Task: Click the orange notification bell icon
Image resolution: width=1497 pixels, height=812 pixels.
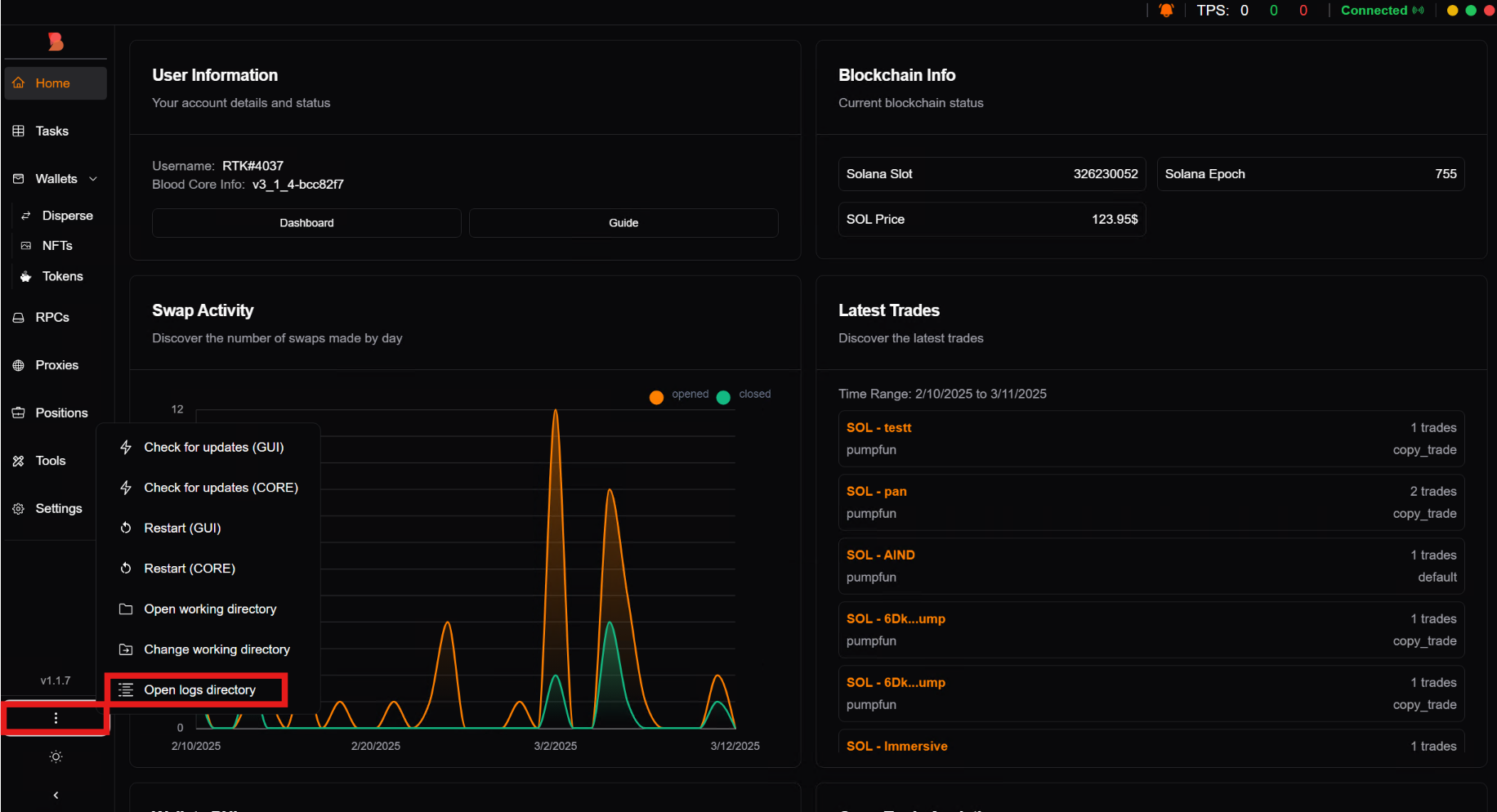Action: point(1166,11)
